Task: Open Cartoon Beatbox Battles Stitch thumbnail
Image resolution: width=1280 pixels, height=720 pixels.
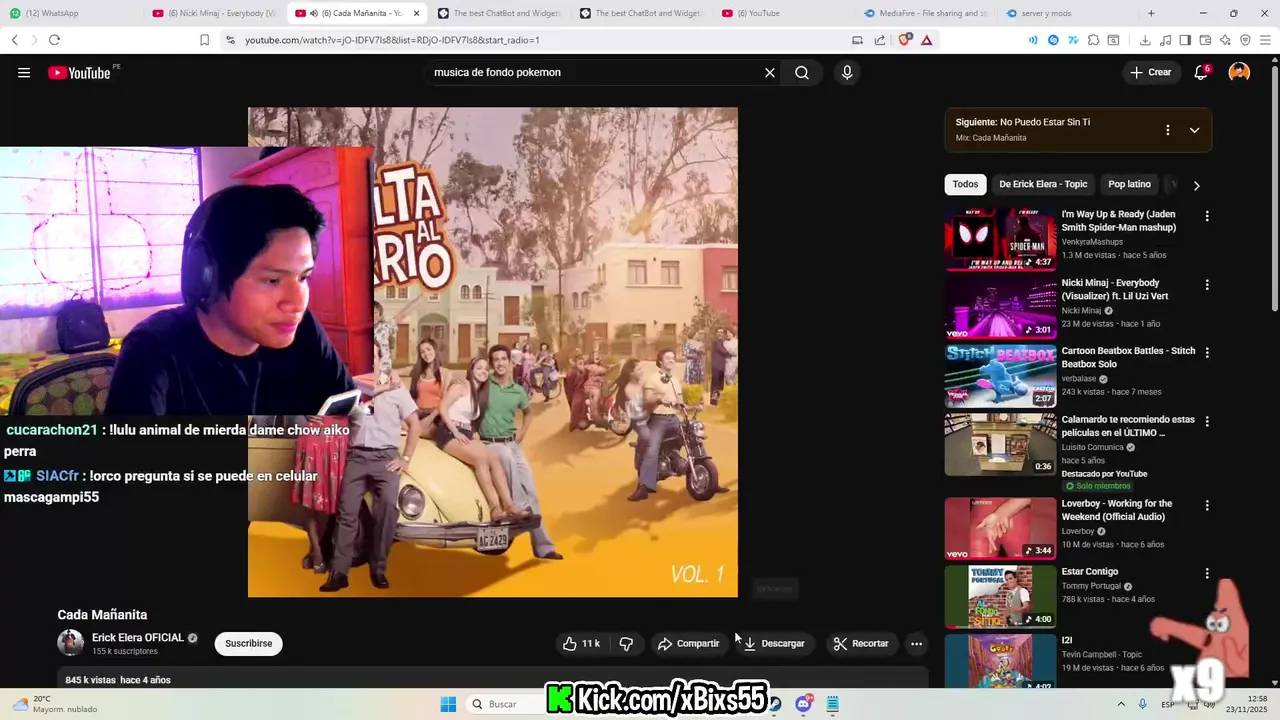Action: point(1000,376)
